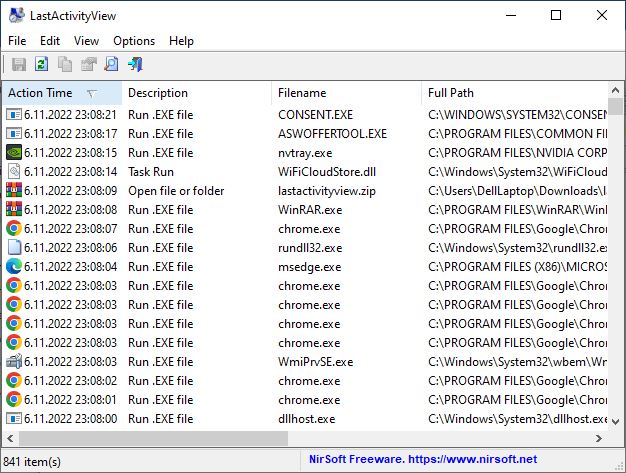Click the green Refresh toolbar icon
Viewport: 626px width, 473px height.
point(42,64)
